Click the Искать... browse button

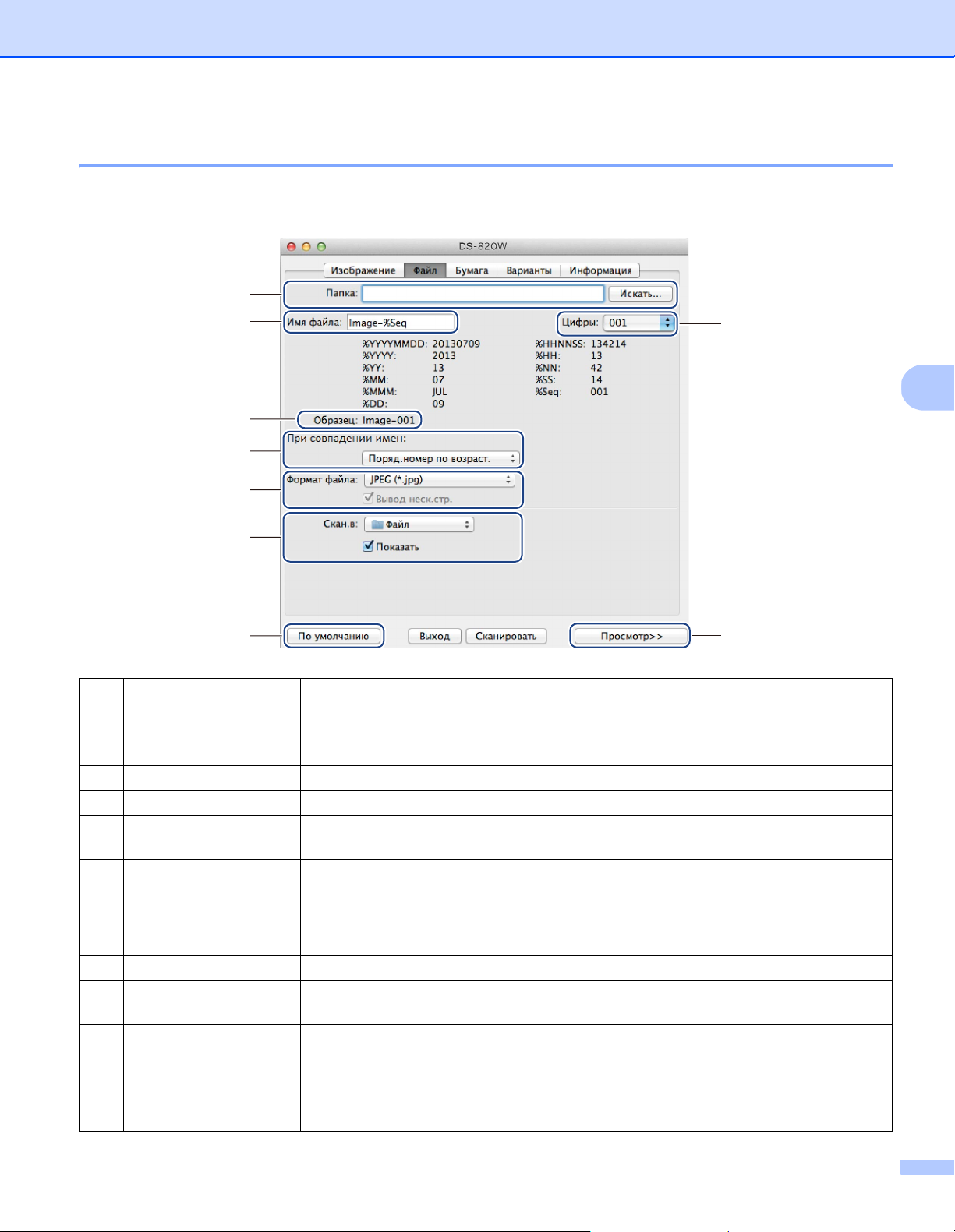tap(640, 294)
